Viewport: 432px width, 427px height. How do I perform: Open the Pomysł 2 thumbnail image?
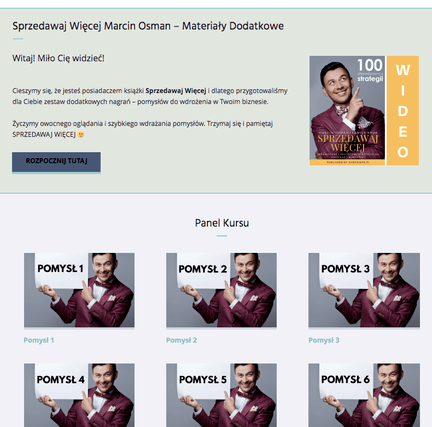(221, 290)
